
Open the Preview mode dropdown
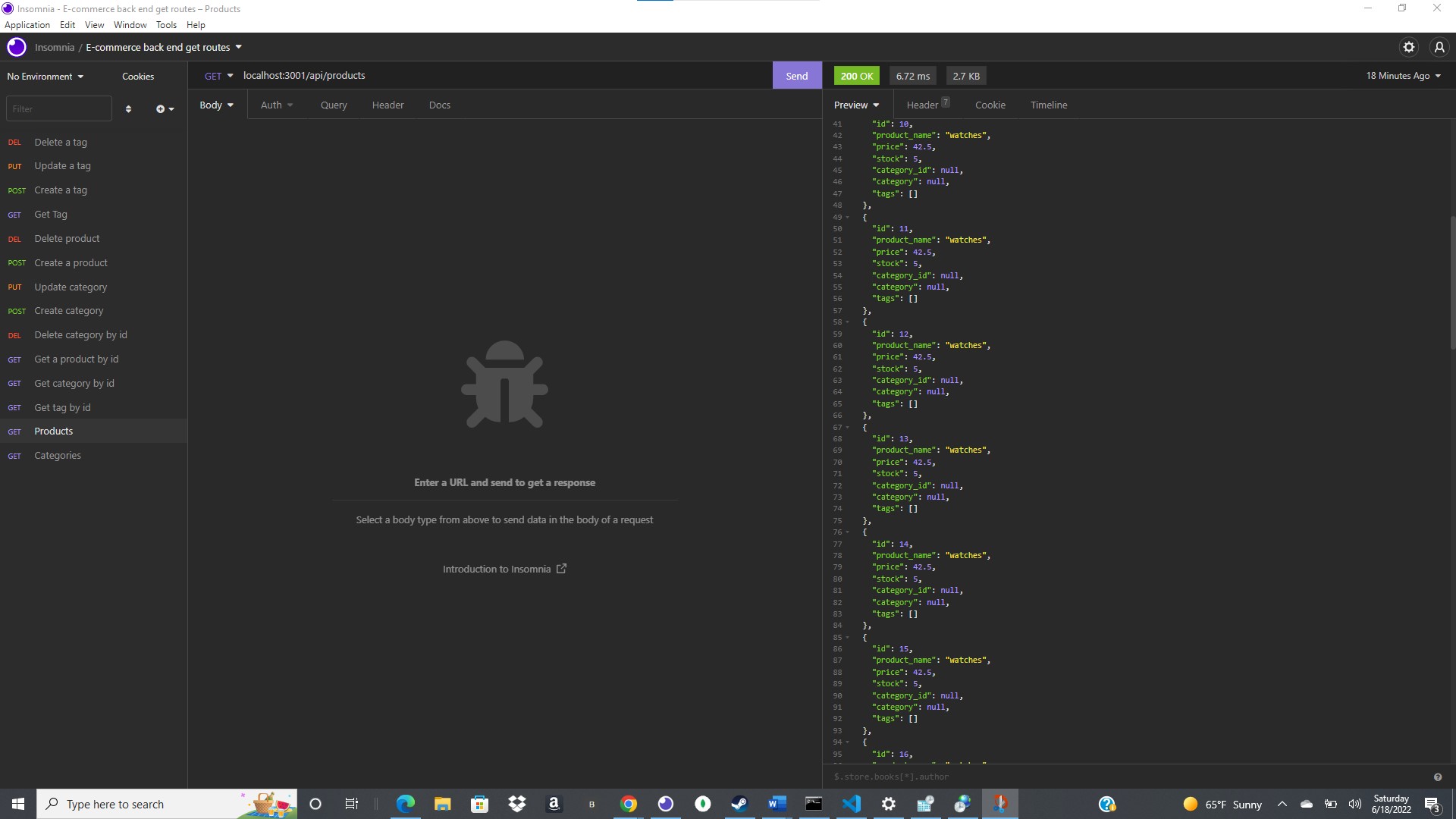coord(857,105)
